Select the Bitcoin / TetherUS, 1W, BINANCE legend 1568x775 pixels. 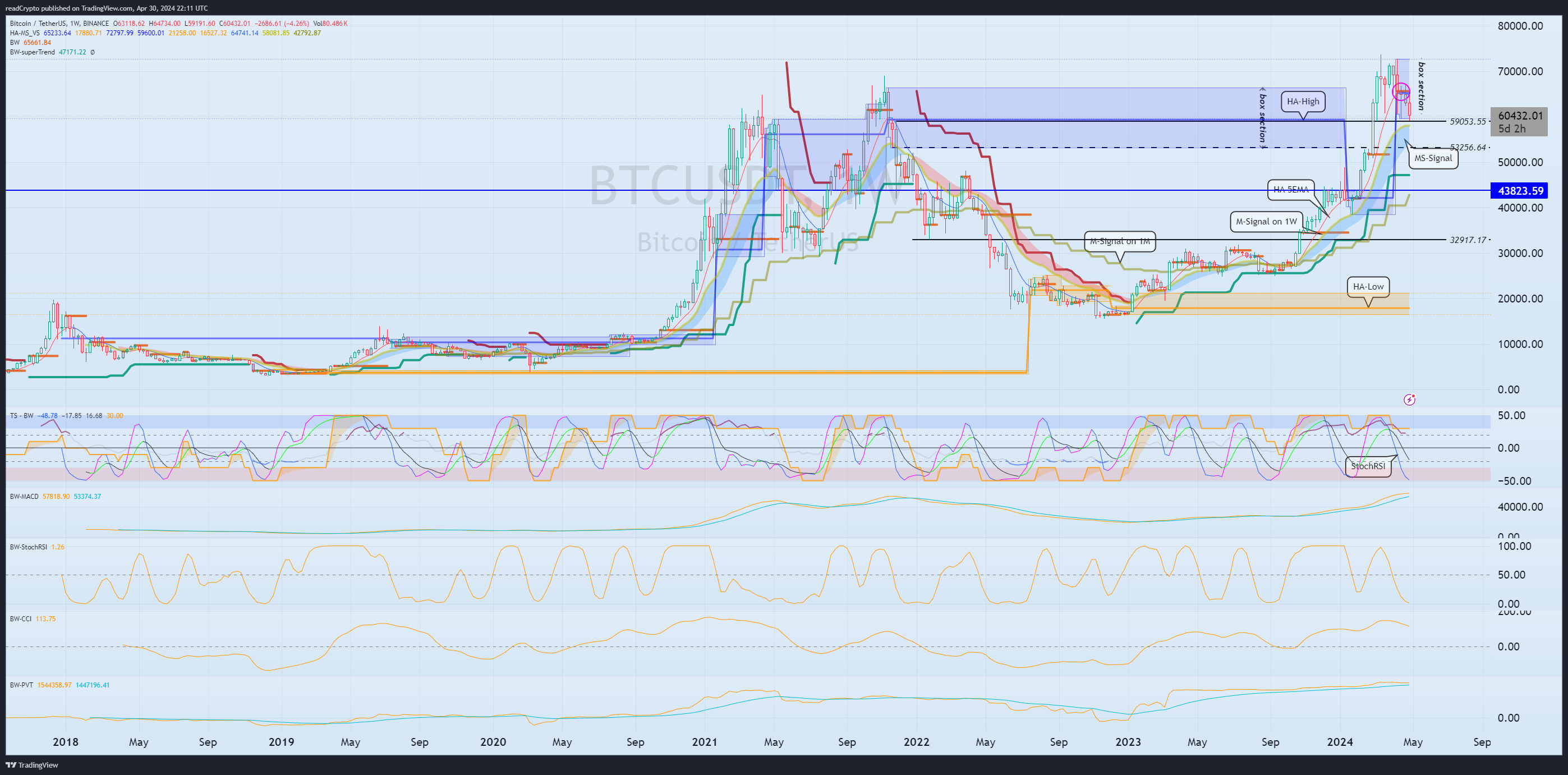[58, 23]
